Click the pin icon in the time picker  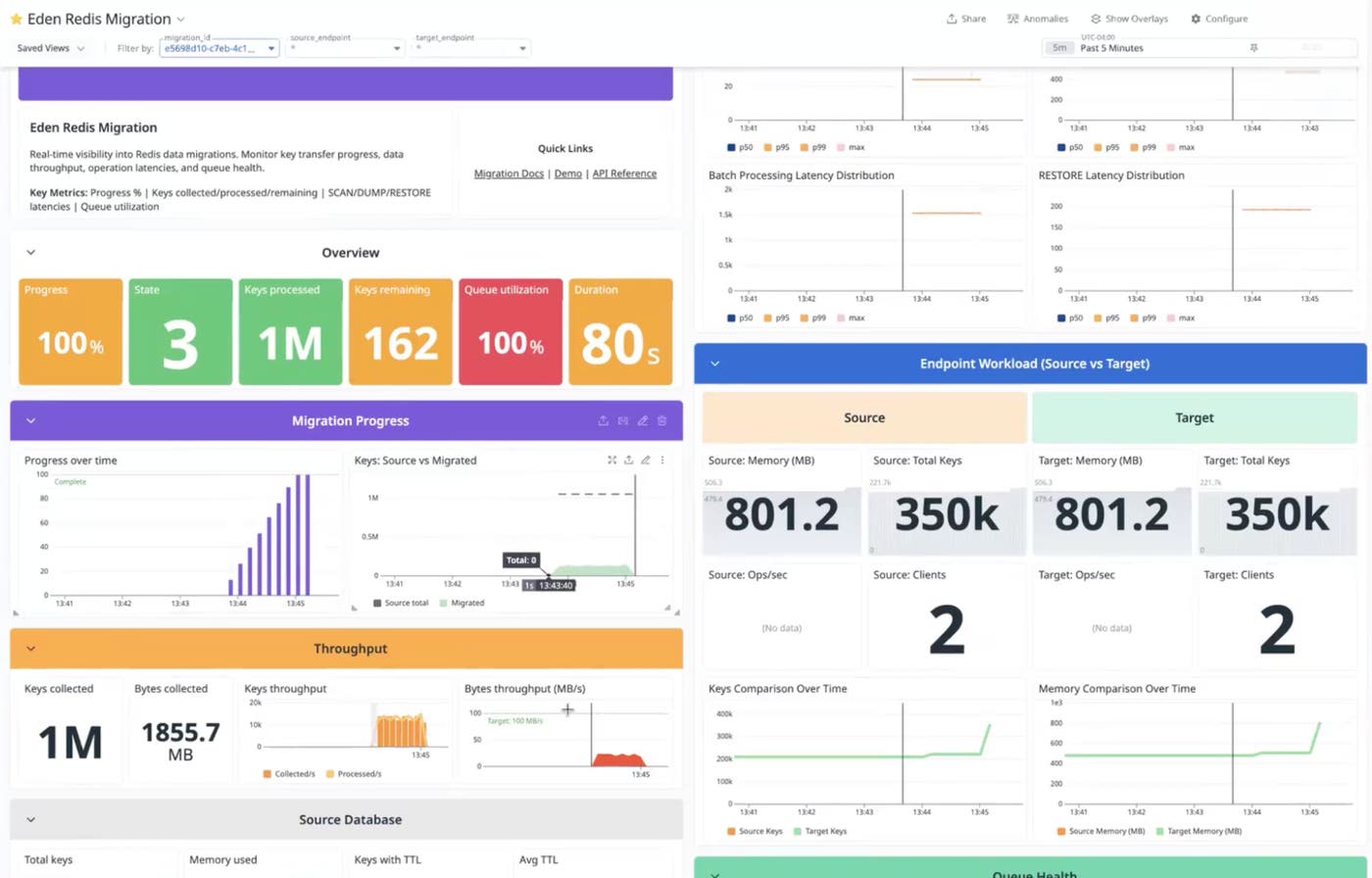pos(1253,48)
